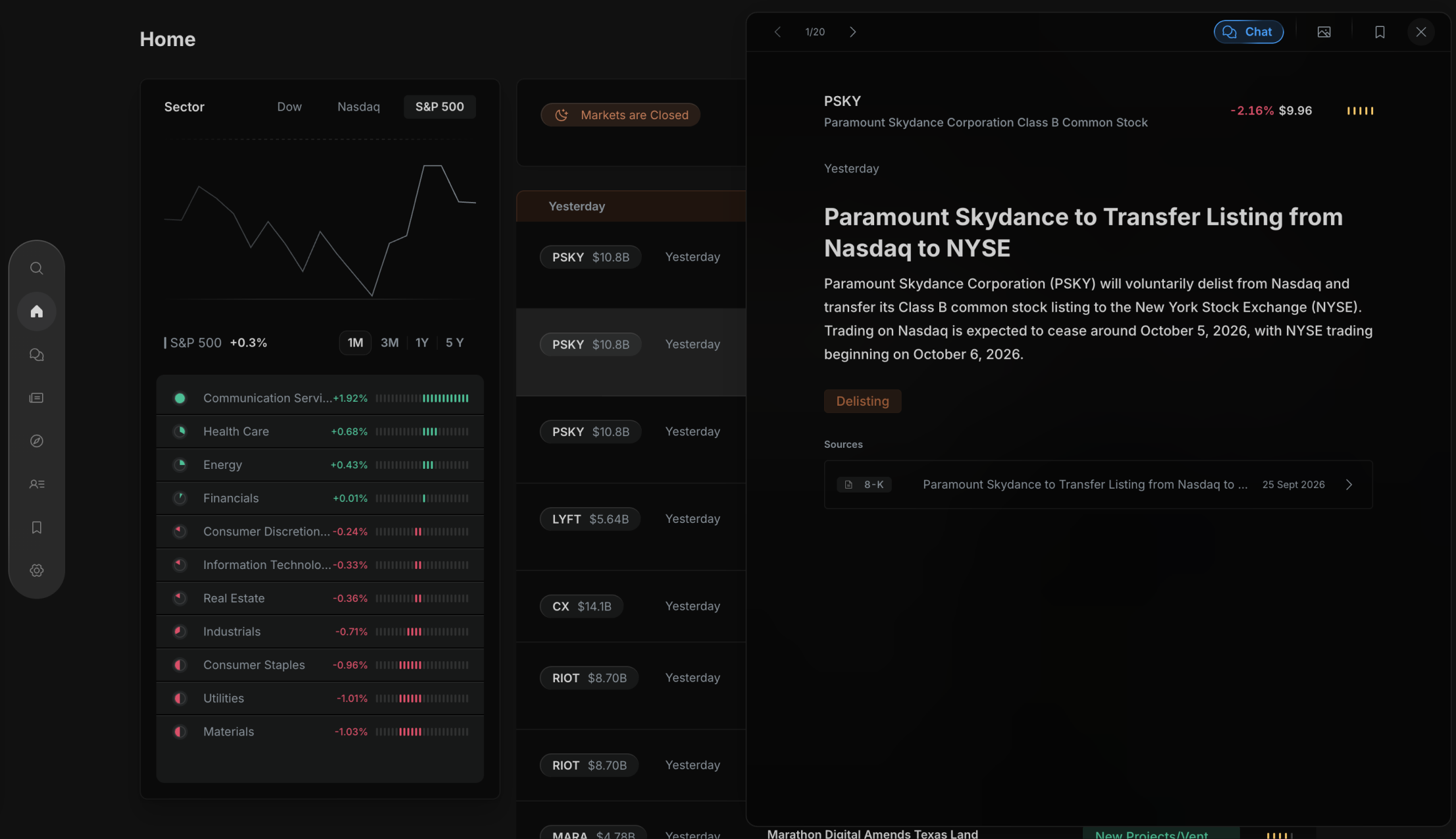The width and height of the screenshot is (1456, 839).
Task: Click the Health Care performance bar
Action: (x=422, y=431)
